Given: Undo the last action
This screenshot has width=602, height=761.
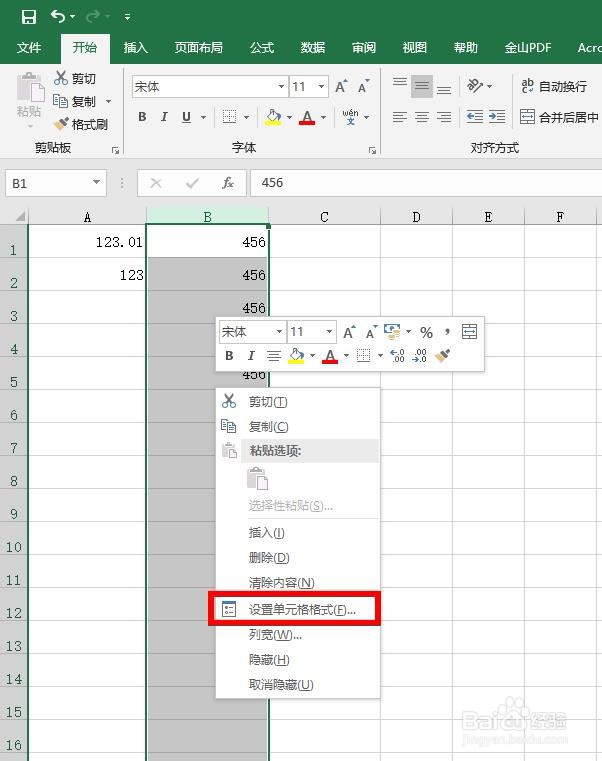Looking at the screenshot, I should (58, 17).
